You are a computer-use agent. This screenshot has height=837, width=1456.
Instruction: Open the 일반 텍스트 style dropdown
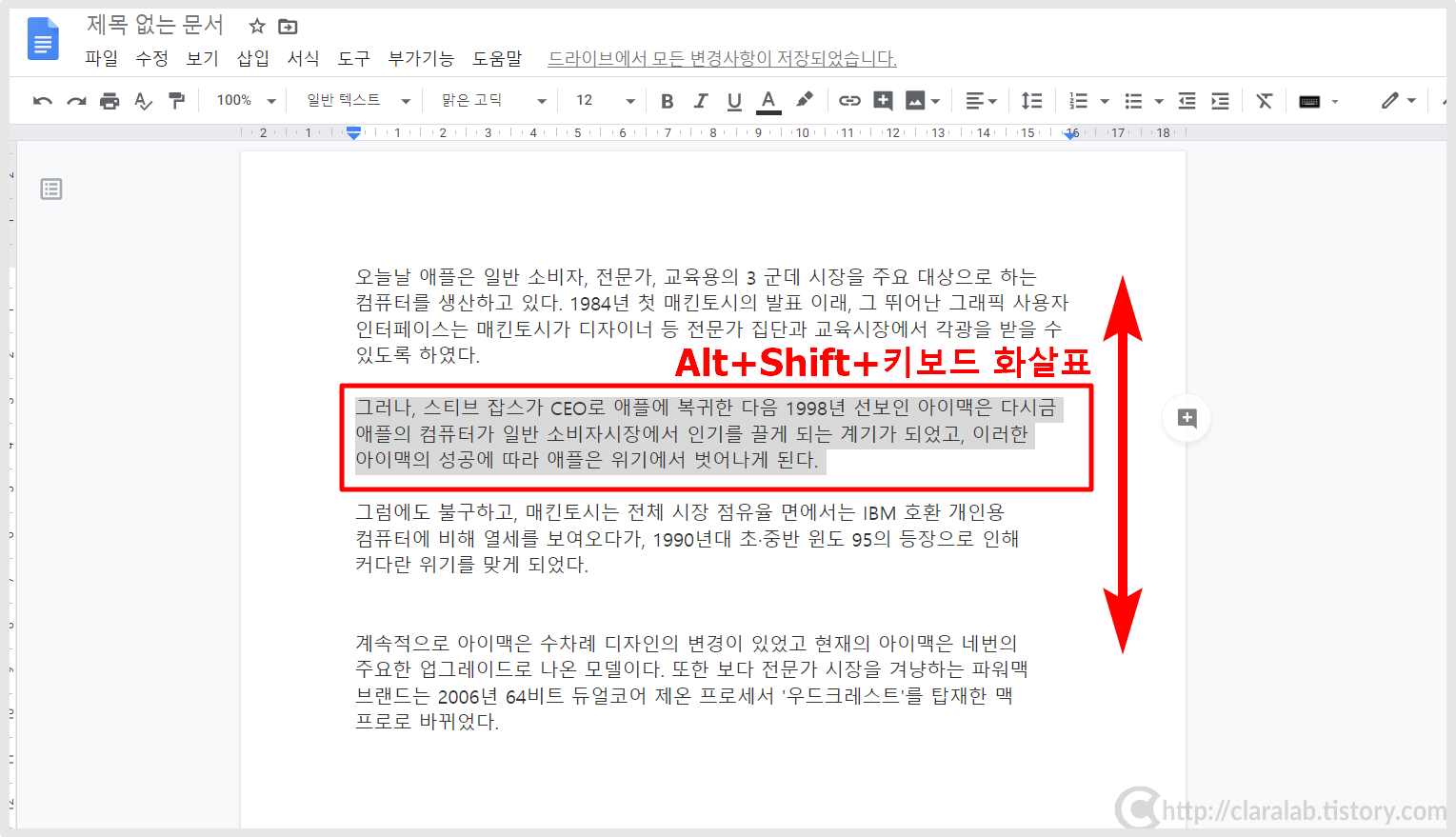pyautogui.click(x=358, y=100)
